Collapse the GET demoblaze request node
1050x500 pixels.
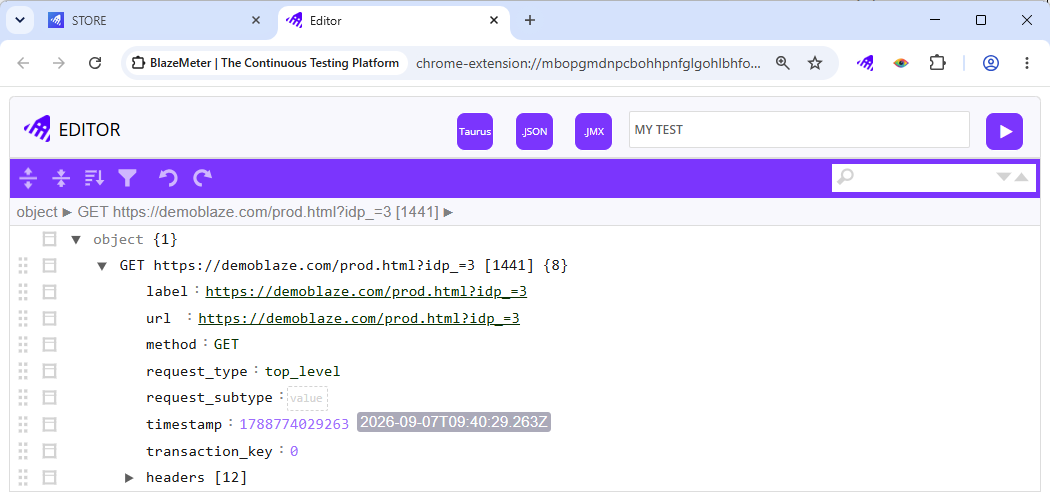coord(102,266)
